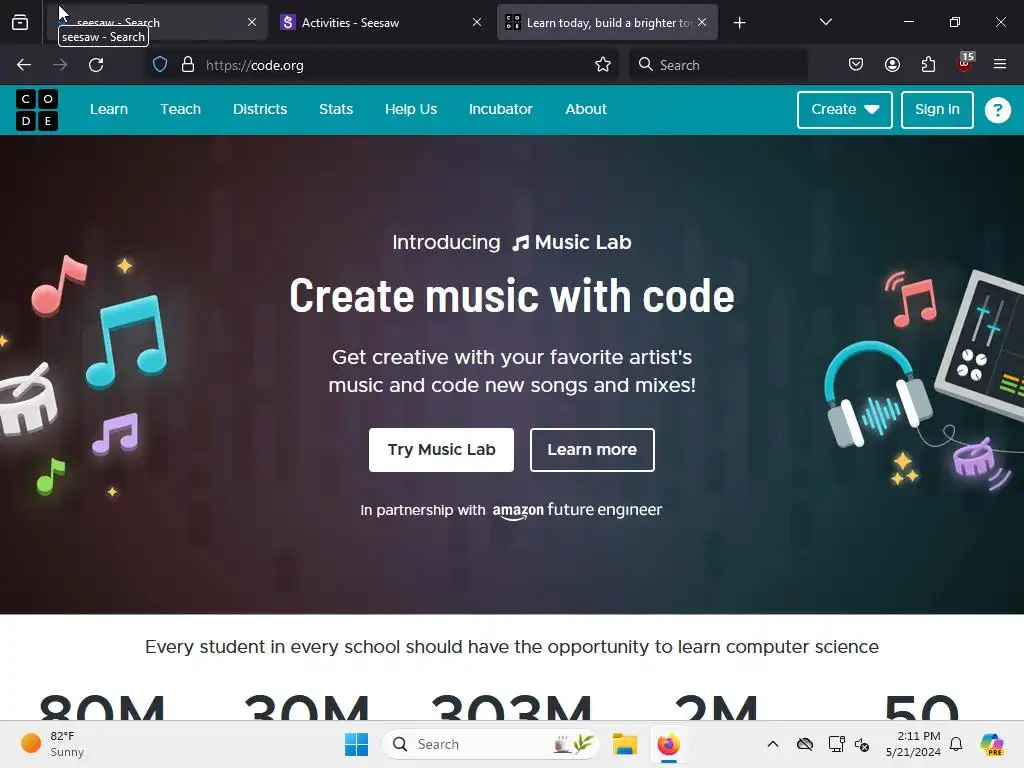Open a new browser tab
The height and width of the screenshot is (768, 1024).
(739, 23)
